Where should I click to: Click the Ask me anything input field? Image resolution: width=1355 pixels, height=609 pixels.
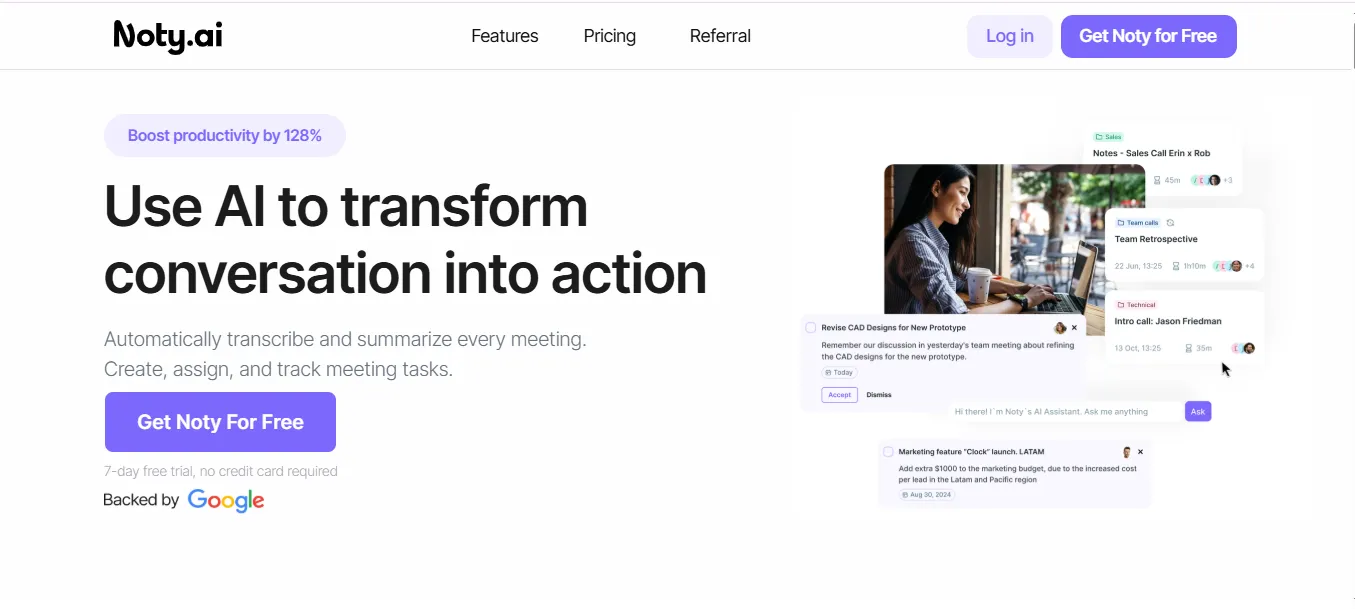[x=1066, y=411]
